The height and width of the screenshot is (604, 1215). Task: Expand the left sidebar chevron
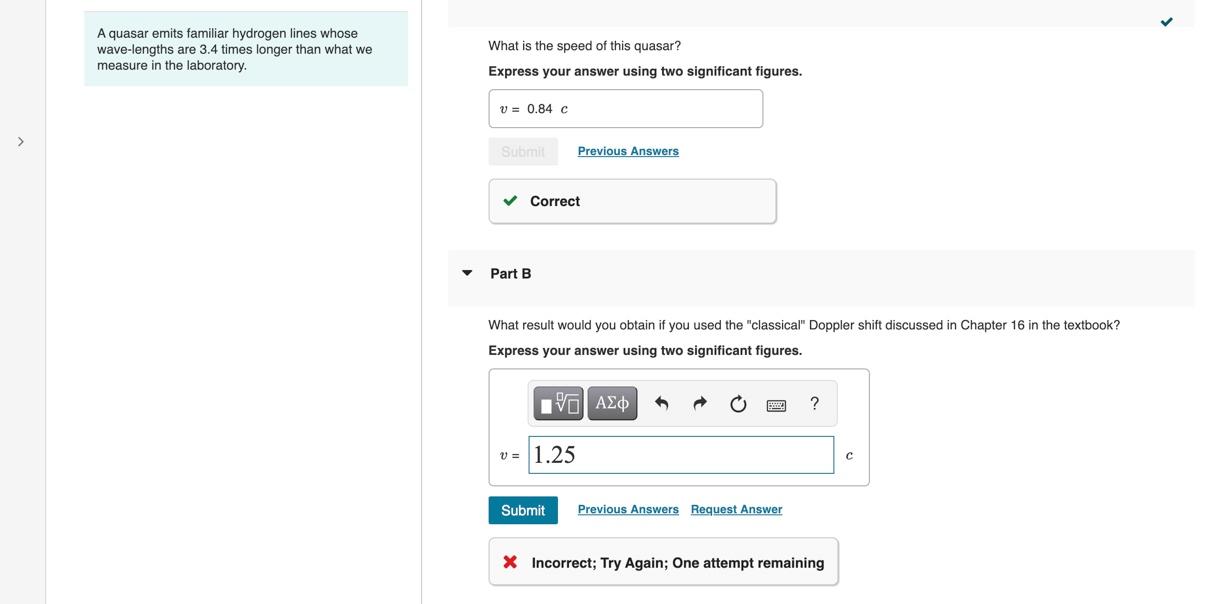(21, 142)
